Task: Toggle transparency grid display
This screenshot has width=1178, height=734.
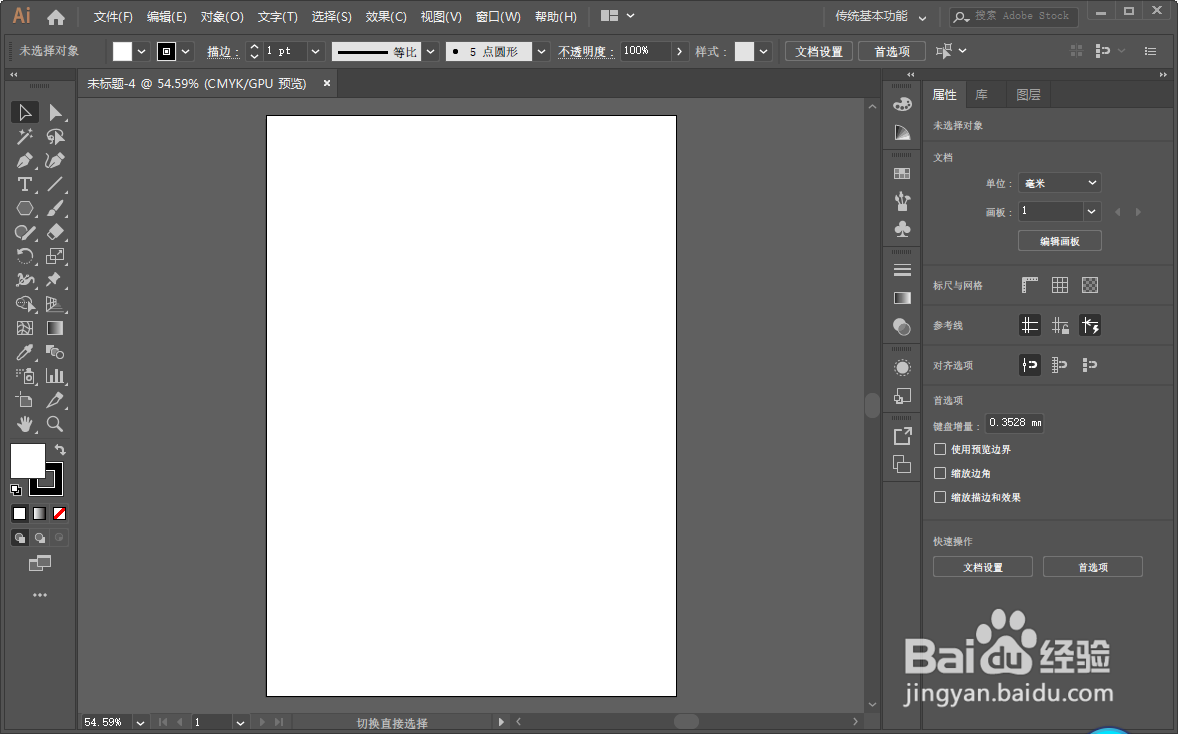Action: 1090,285
